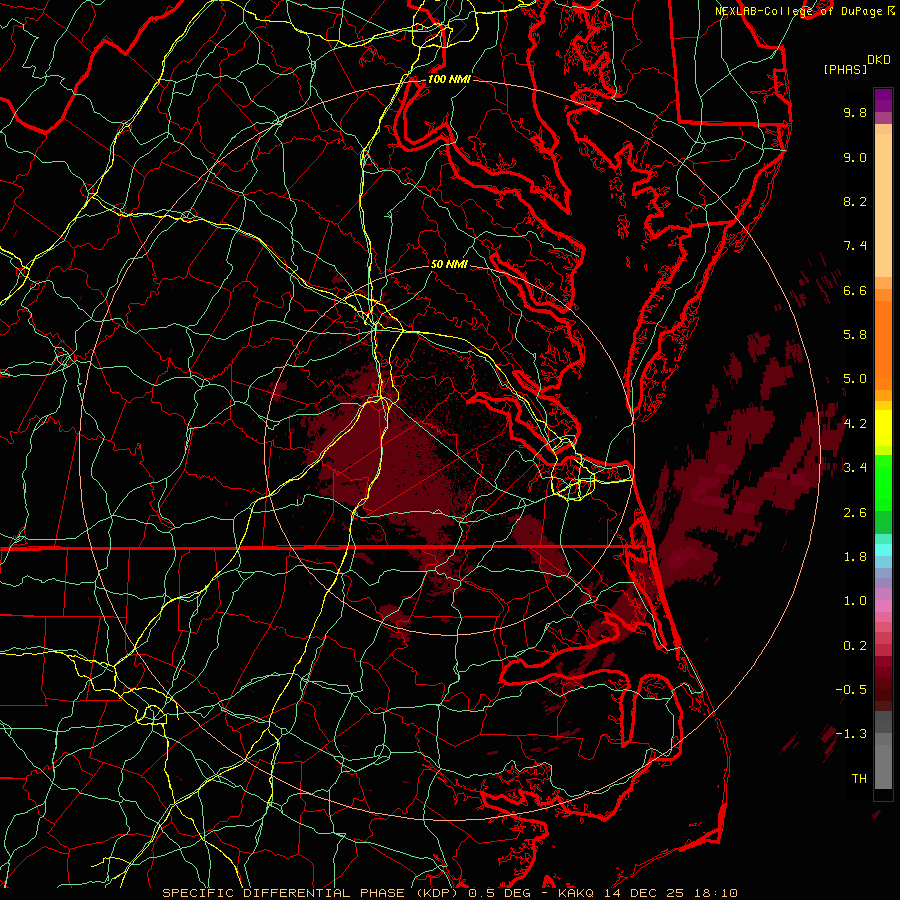Click the 5.0 value on the scale
The height and width of the screenshot is (900, 900).
(x=855, y=379)
